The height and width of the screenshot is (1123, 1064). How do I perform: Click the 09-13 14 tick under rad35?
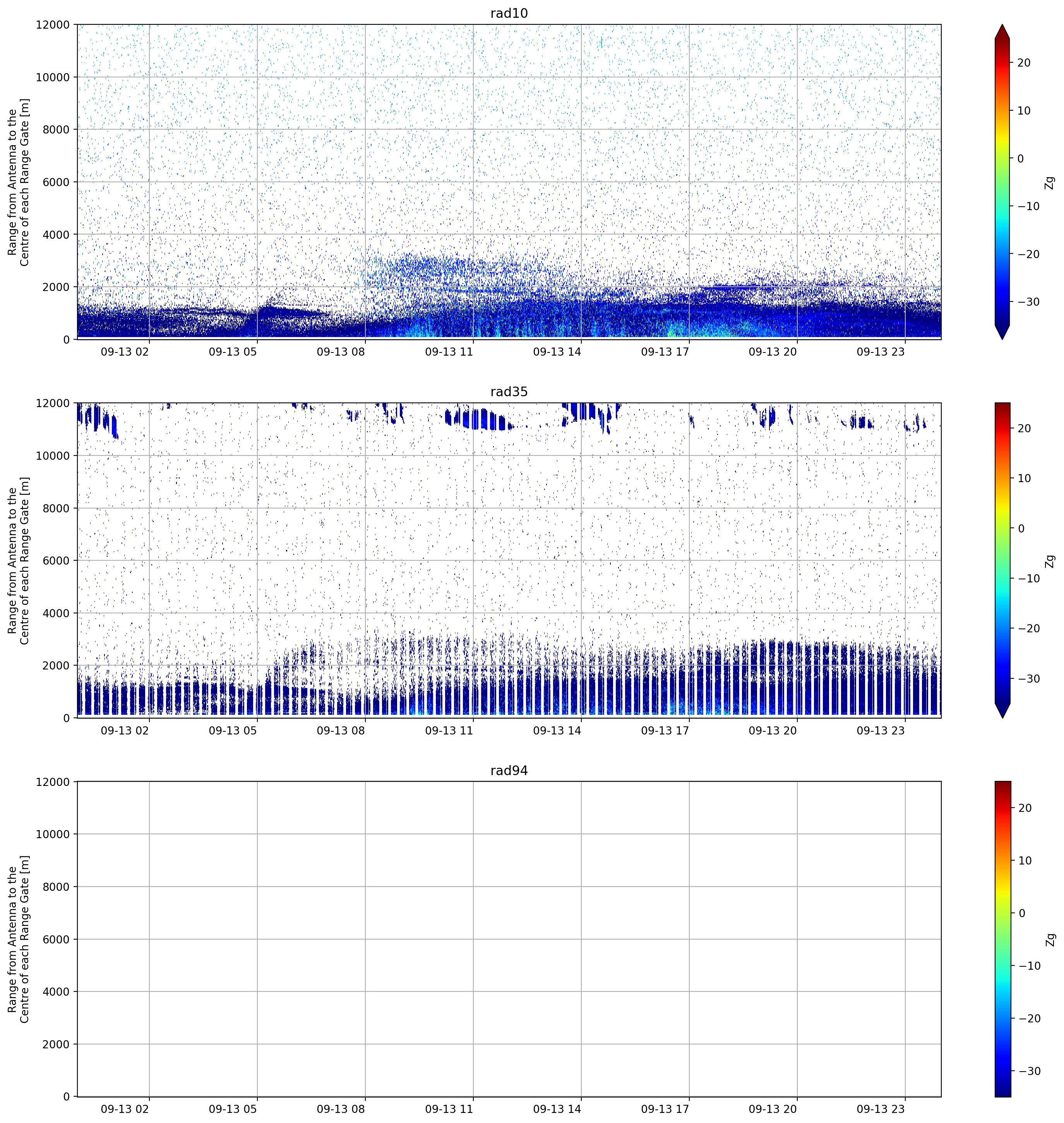click(x=557, y=731)
